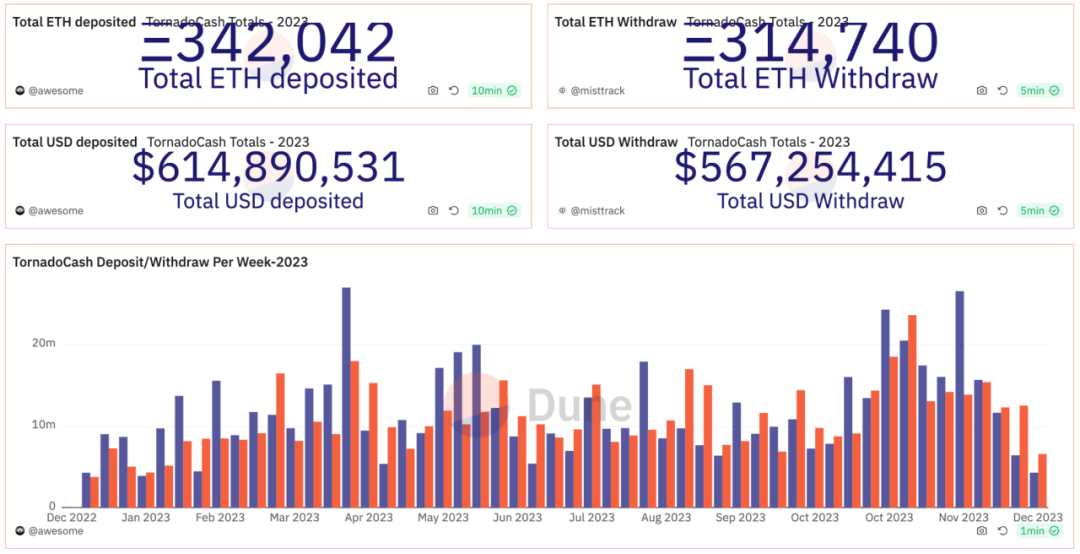Screen dimensions: 1080x554
Task: Click refresh icon in Total USD Withdraw panel
Action: [x=1003, y=210]
